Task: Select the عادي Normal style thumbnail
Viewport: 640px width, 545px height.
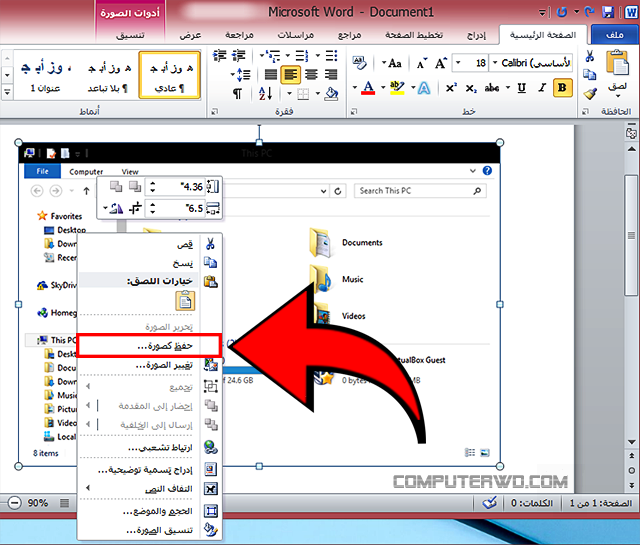Action: click(x=169, y=75)
